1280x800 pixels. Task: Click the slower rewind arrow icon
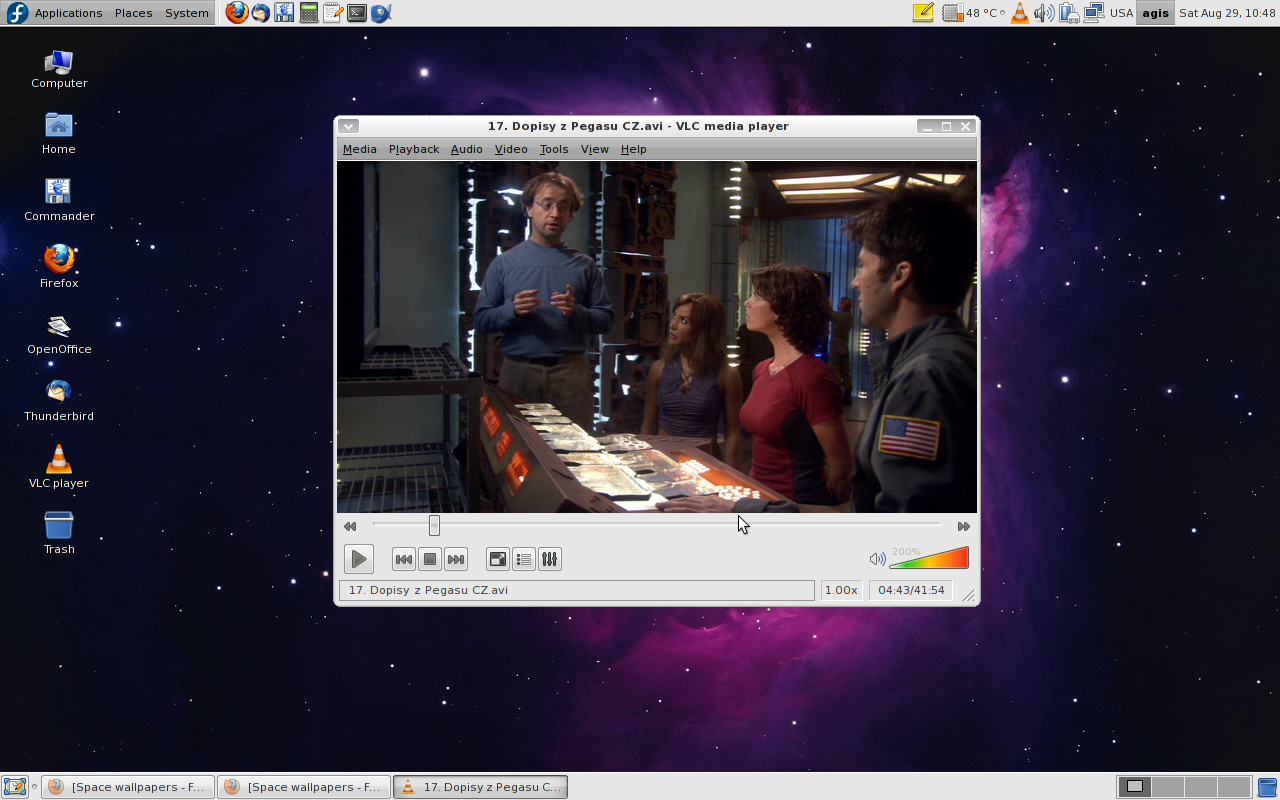[350, 526]
